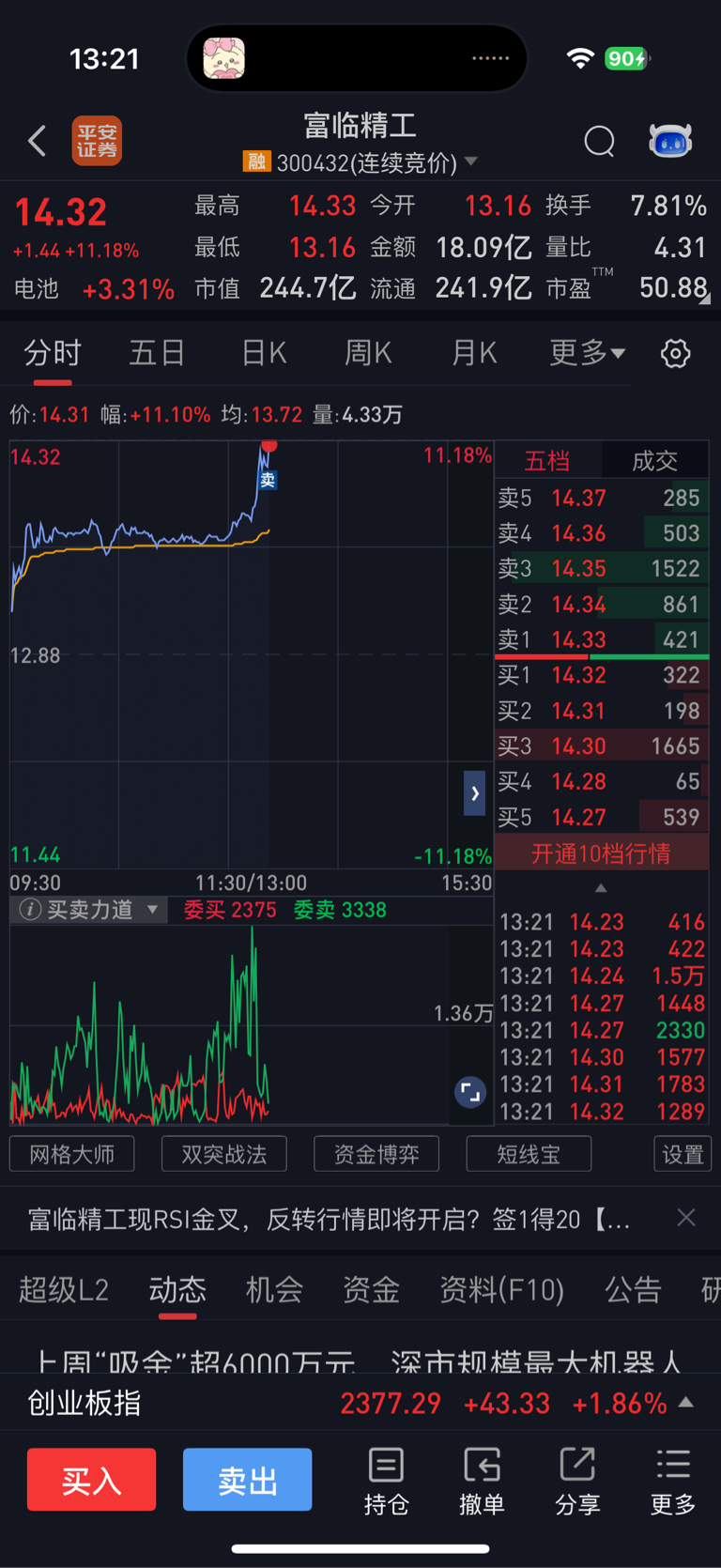Viewport: 721px width, 1568px height.
Task: Tap the 创业板指 2377.29 index bar
Action: click(360, 1403)
